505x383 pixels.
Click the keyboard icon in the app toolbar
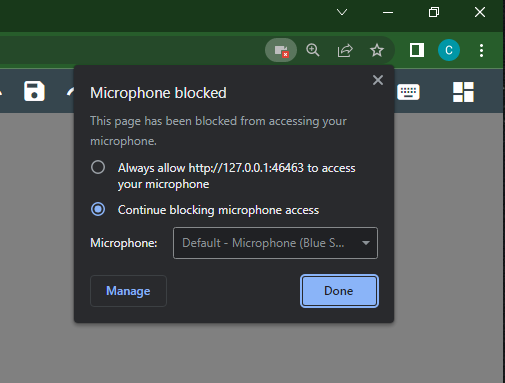click(408, 92)
